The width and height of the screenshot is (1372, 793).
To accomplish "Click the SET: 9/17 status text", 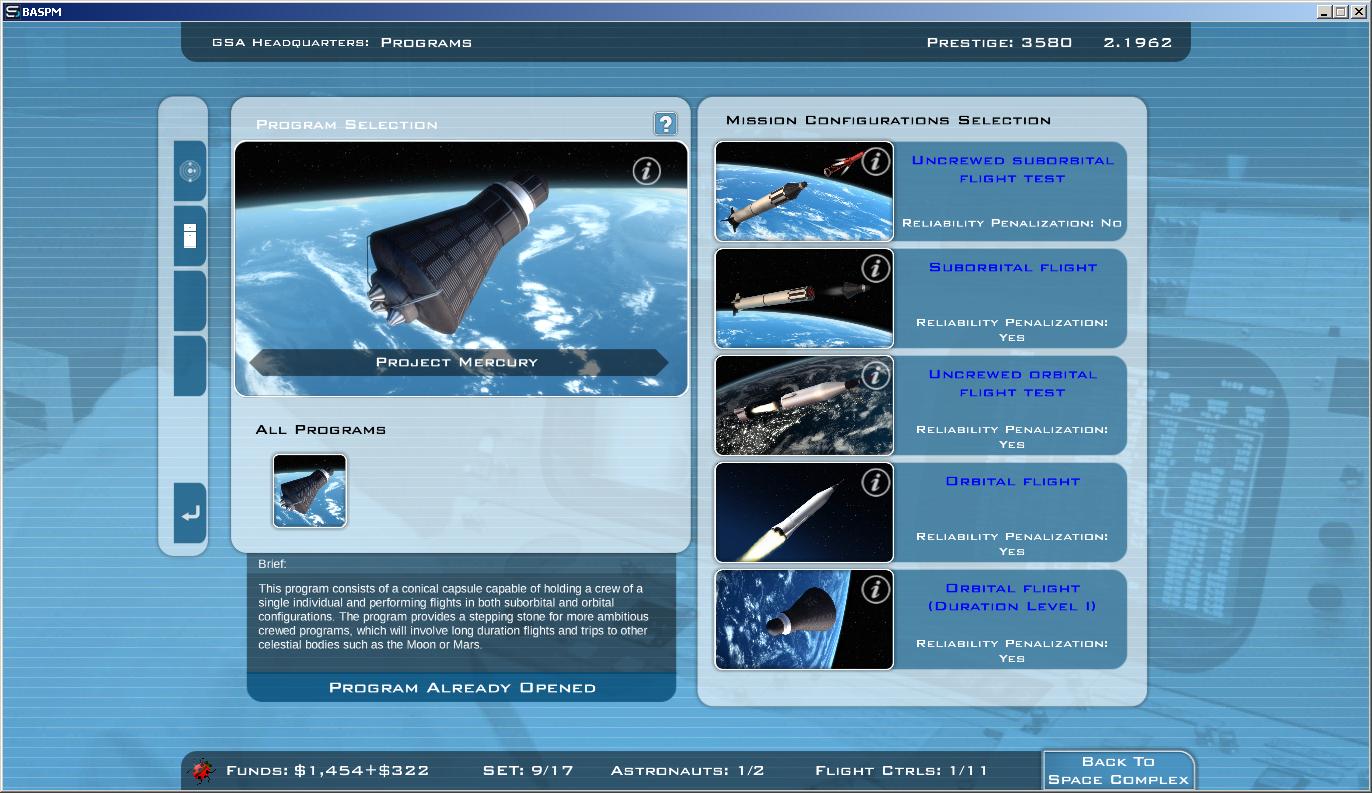I will (528, 771).
